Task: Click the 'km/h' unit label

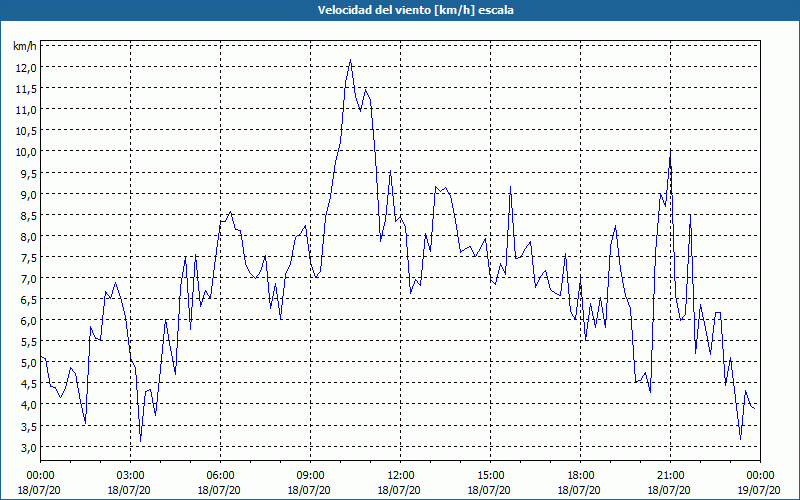Action: [24, 46]
